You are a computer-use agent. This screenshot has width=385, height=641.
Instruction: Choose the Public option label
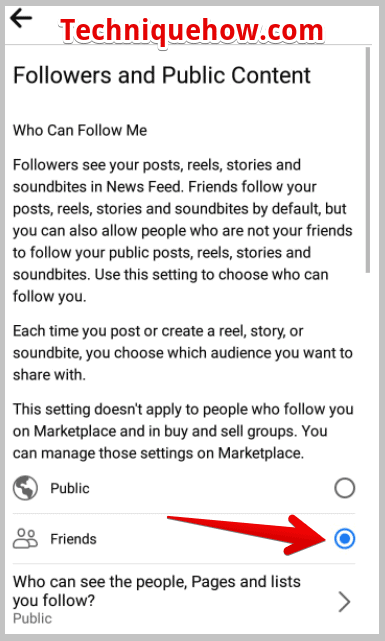pyautogui.click(x=70, y=488)
